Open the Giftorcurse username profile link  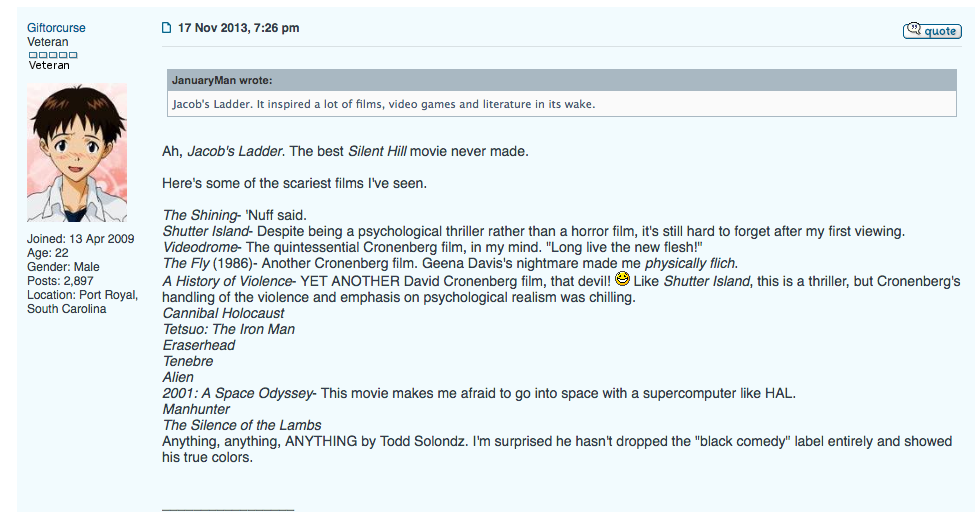tap(56, 27)
